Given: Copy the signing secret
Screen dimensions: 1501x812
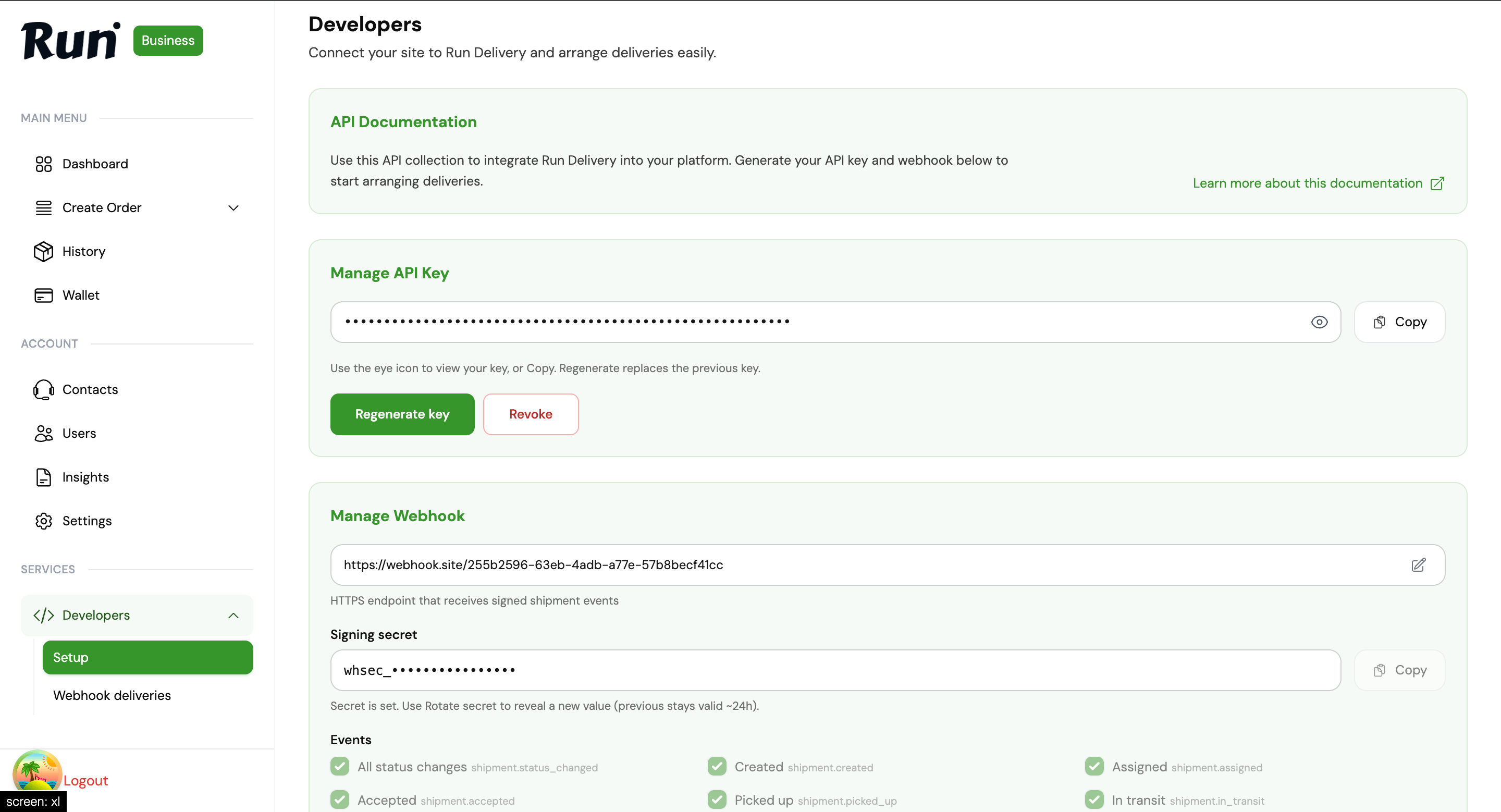Looking at the screenshot, I should tap(1399, 670).
